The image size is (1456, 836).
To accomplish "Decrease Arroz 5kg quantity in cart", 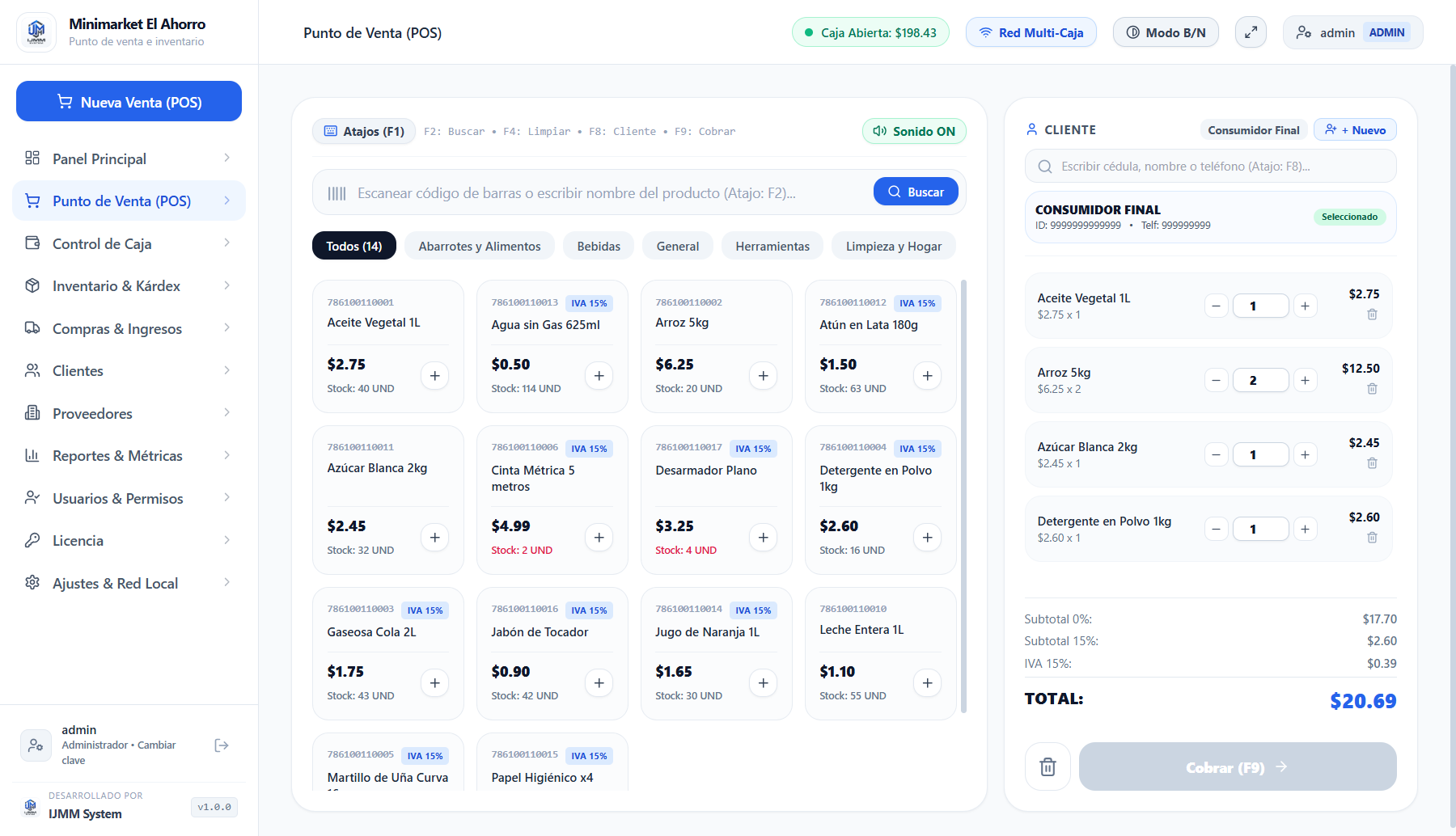I will 1216,380.
